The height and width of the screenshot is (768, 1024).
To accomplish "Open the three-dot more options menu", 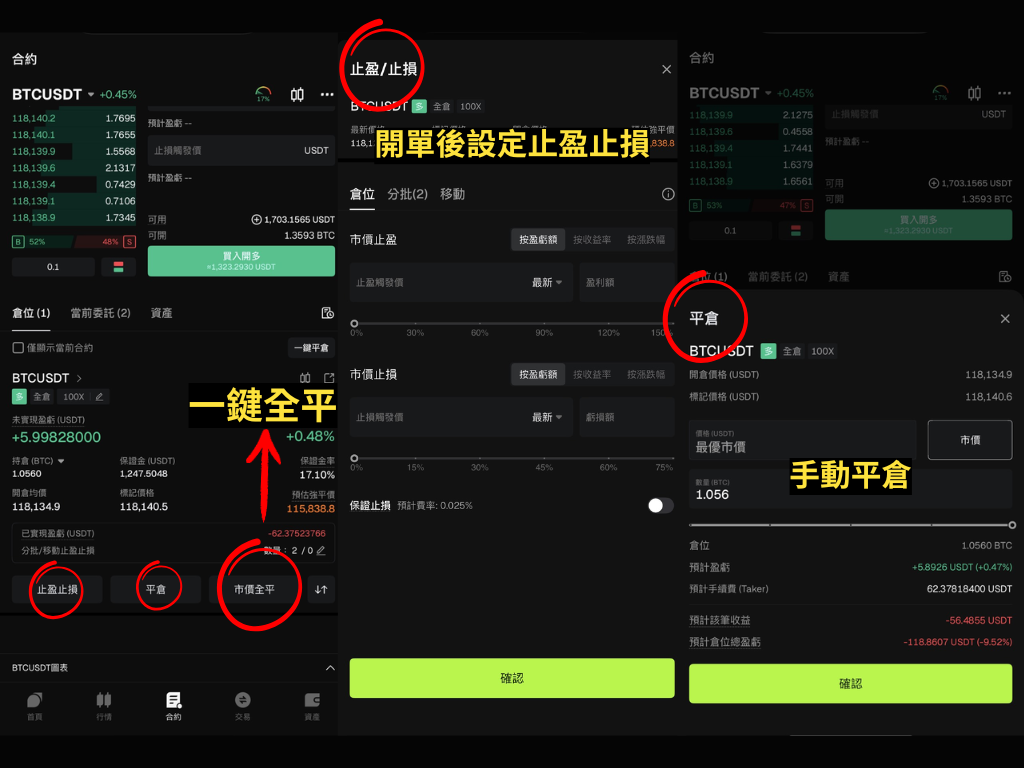I will click(x=327, y=95).
